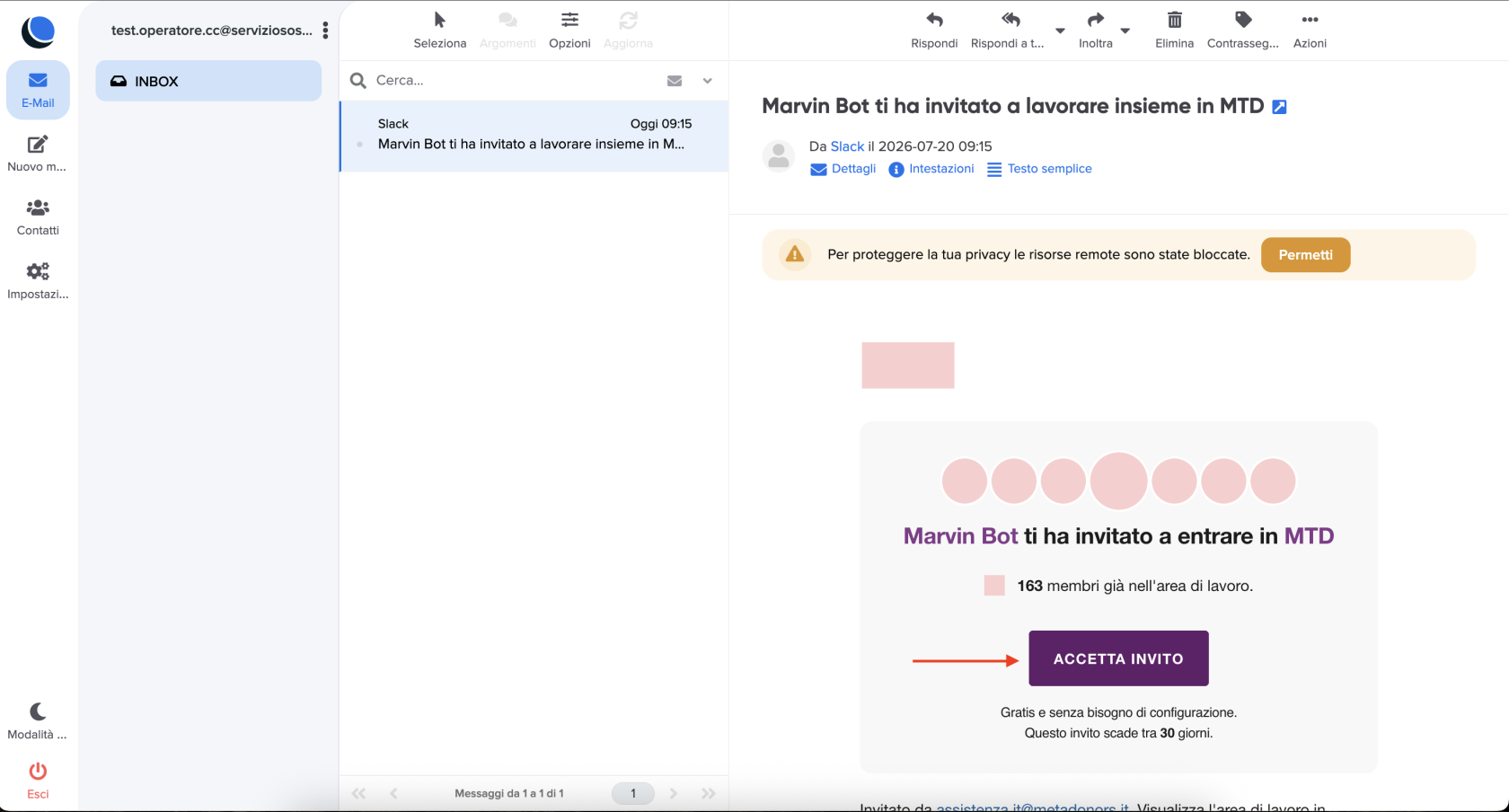Filter messages using envelope icon in search bar
This screenshot has width=1509, height=812.
(675, 81)
